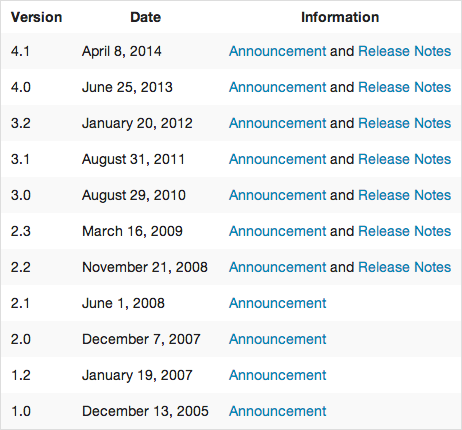The width and height of the screenshot is (462, 430).
Task: Select the Version column header
Action: click(36, 17)
